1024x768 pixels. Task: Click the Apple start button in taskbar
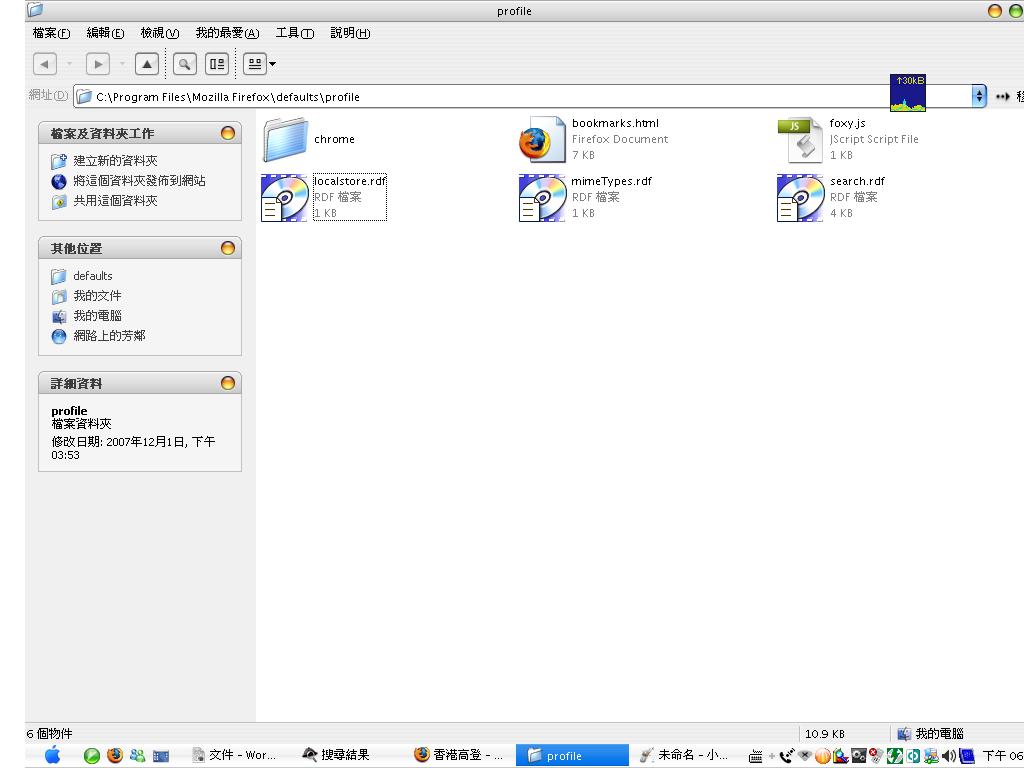(x=52, y=756)
